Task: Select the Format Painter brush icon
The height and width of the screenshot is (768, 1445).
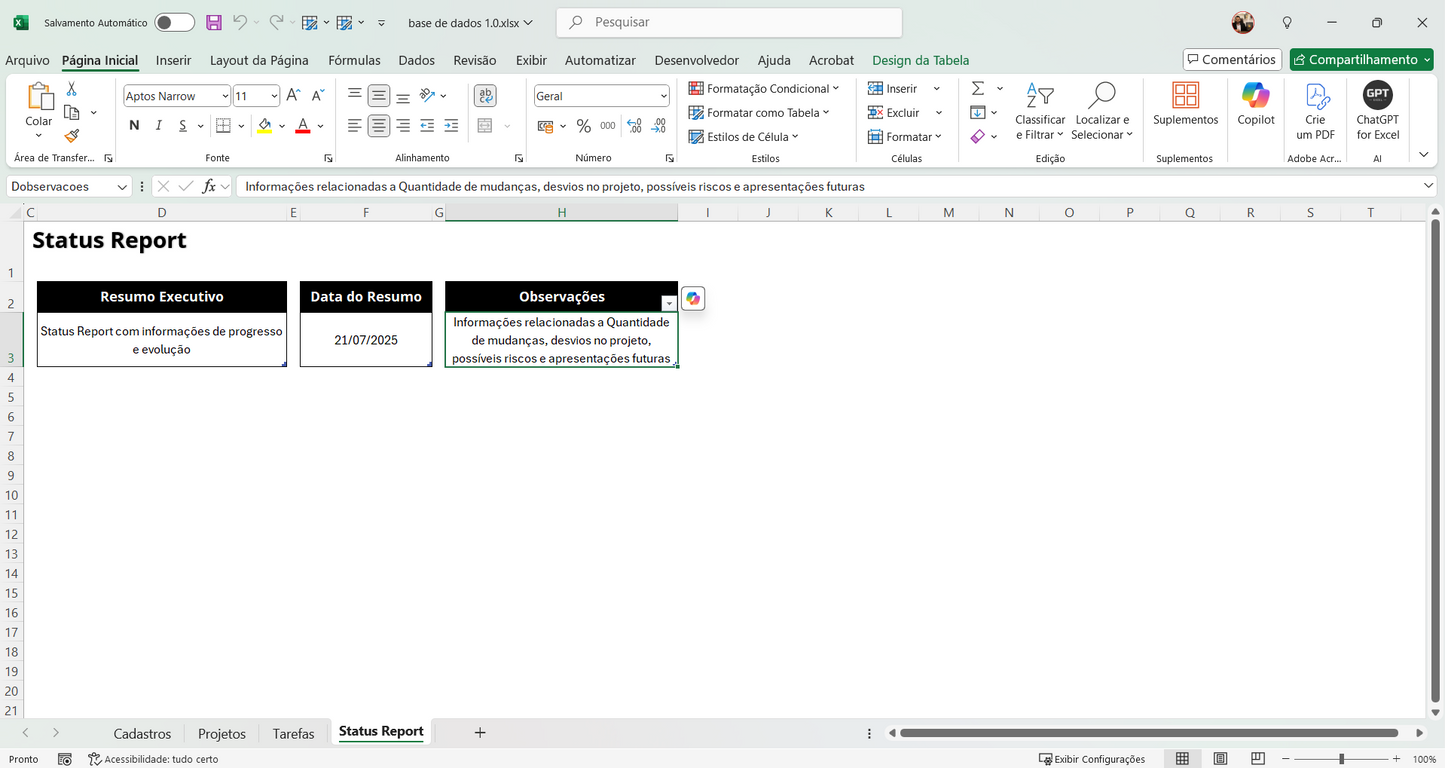Action: point(72,136)
